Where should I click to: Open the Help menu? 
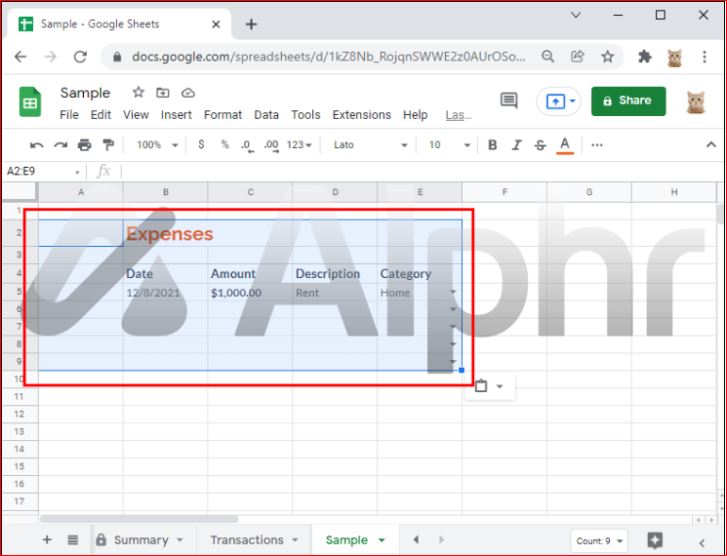click(x=415, y=115)
